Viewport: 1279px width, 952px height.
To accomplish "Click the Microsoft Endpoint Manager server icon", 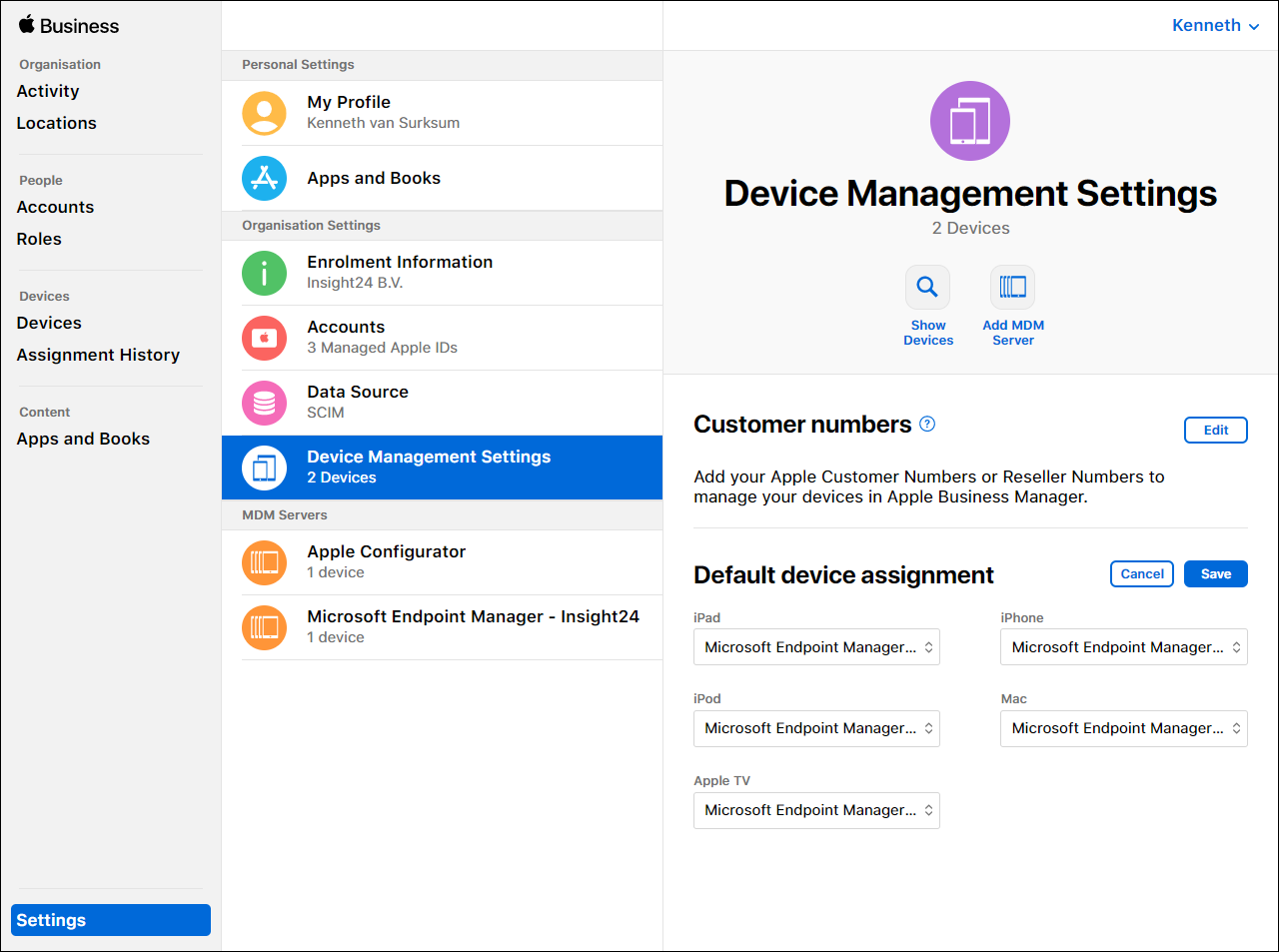I will tap(264, 627).
